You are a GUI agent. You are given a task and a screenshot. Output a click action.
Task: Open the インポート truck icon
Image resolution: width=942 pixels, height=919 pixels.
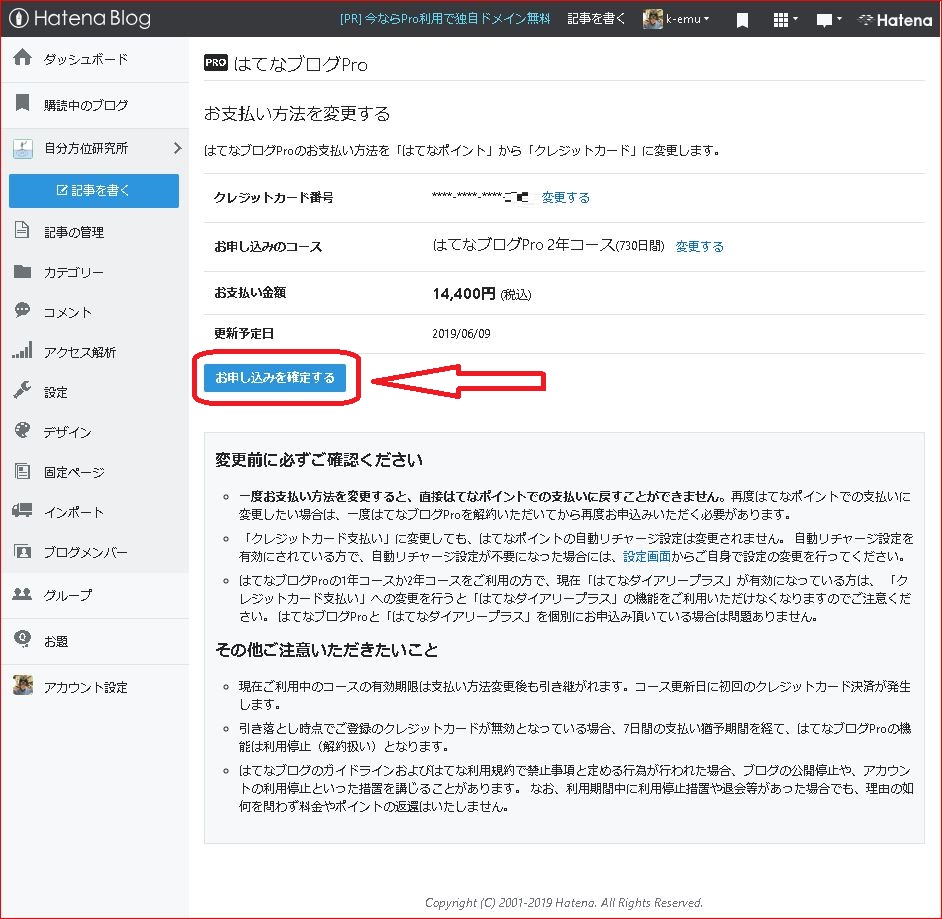click(x=22, y=511)
